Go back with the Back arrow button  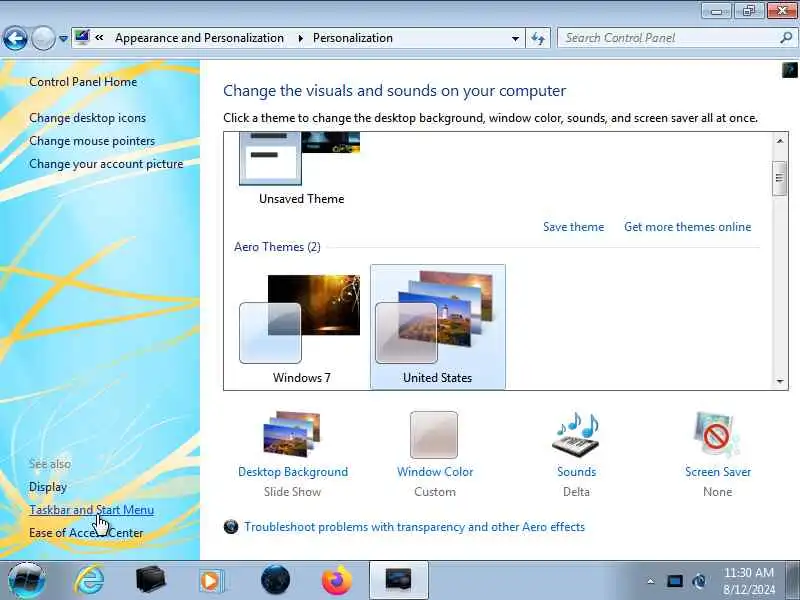point(15,38)
